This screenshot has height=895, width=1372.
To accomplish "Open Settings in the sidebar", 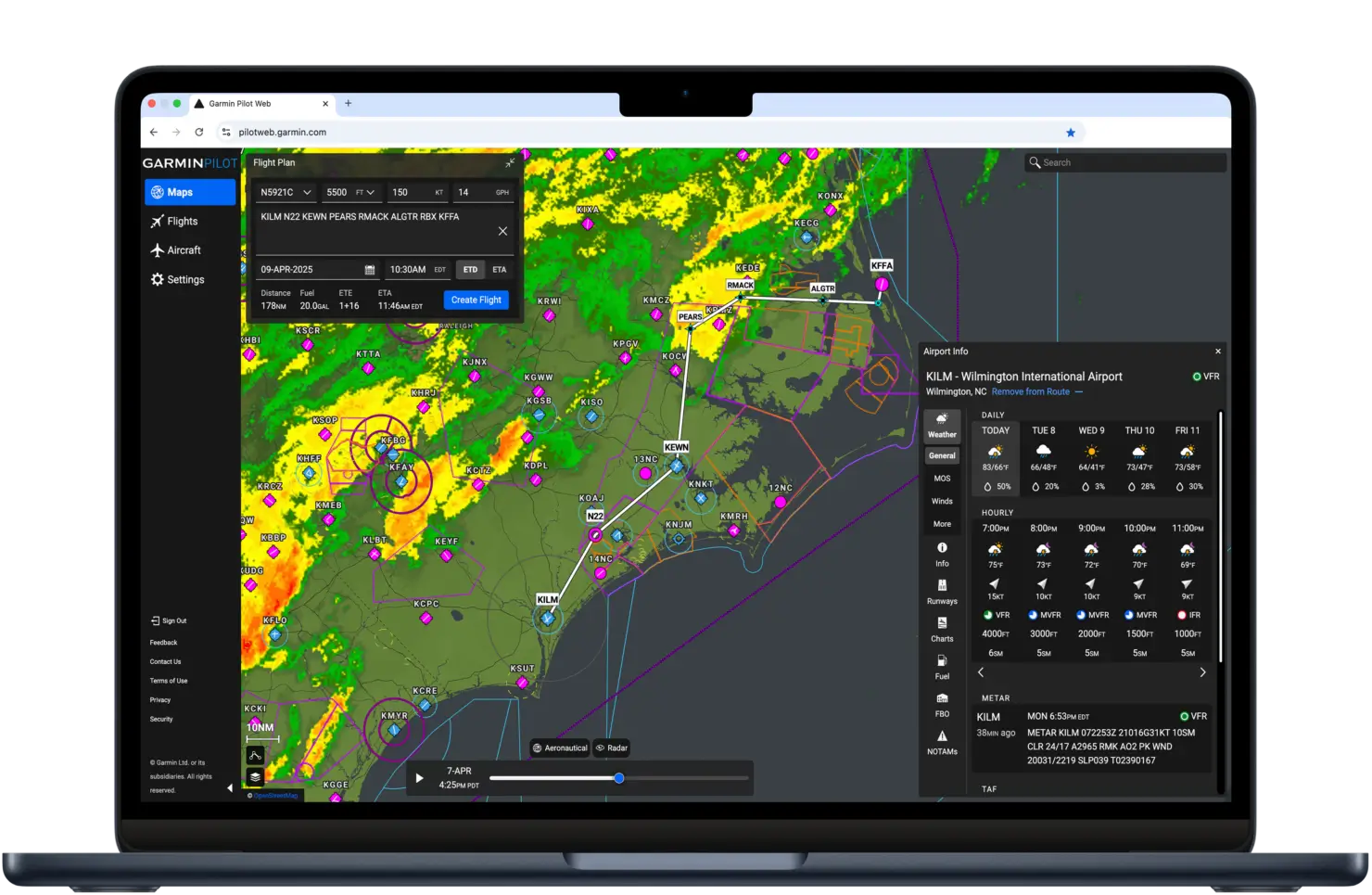I will [177, 279].
